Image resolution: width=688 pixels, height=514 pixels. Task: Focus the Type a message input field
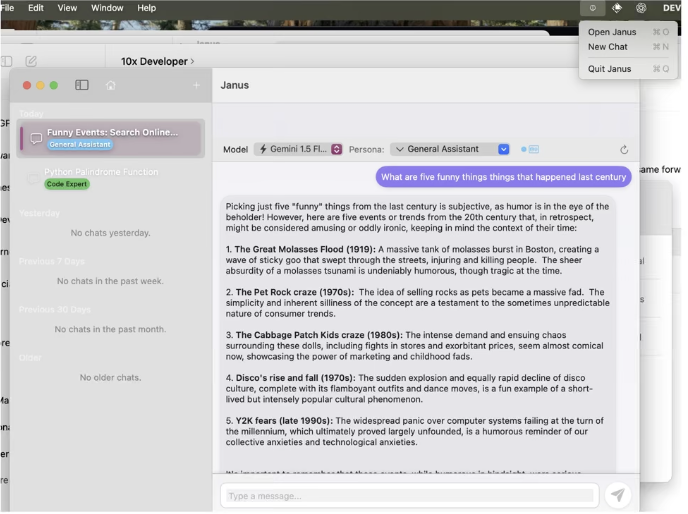click(x=410, y=496)
